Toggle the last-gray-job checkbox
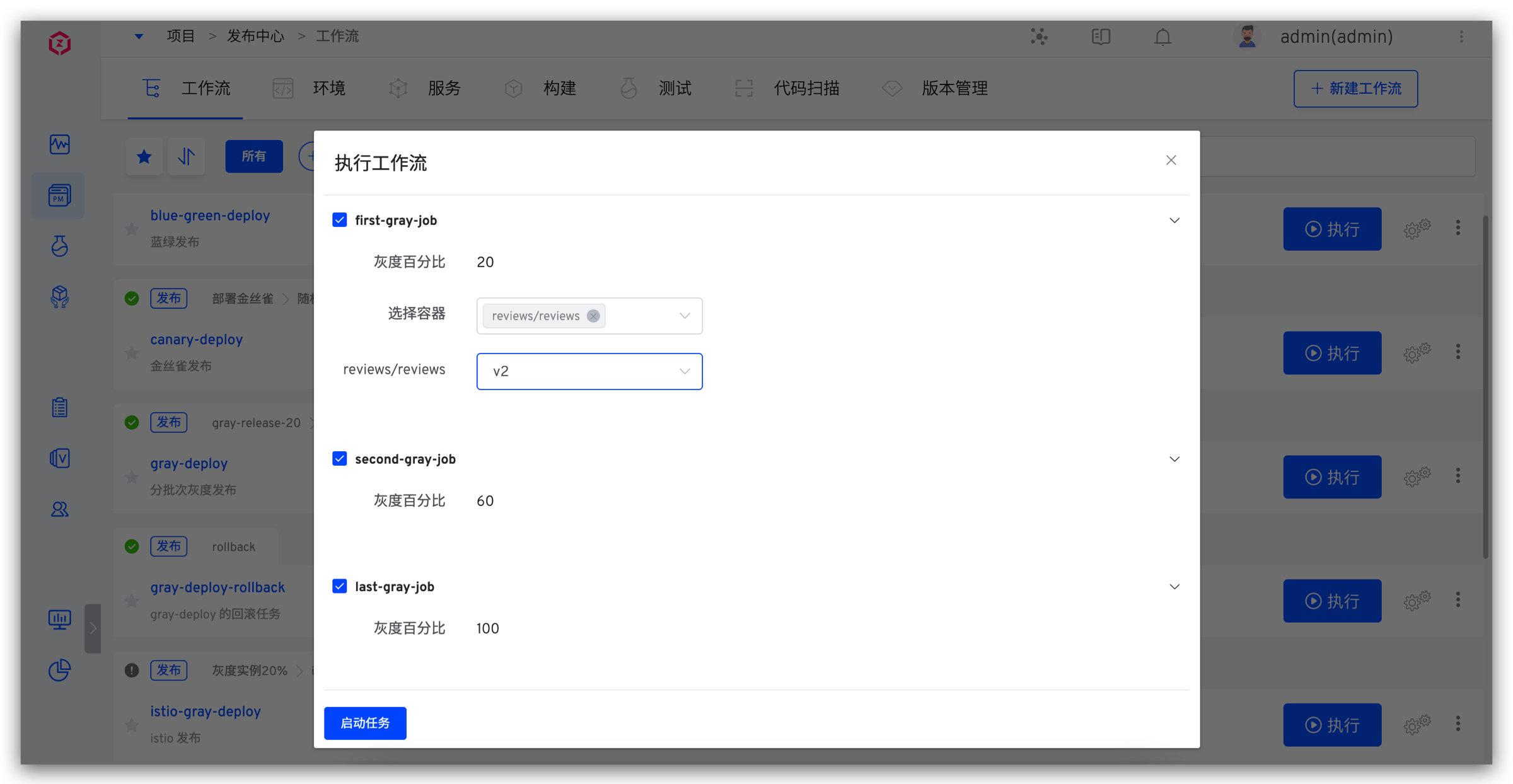 340,586
